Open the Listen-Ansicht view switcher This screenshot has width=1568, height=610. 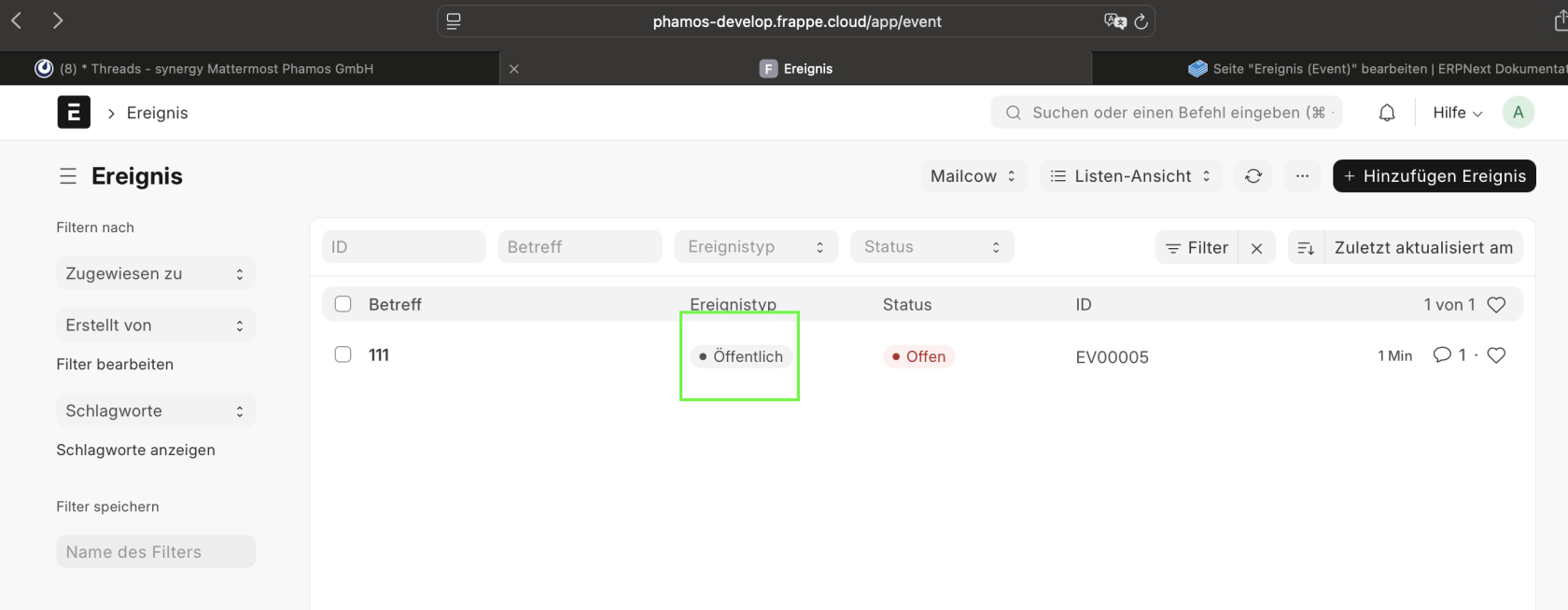tap(1131, 176)
